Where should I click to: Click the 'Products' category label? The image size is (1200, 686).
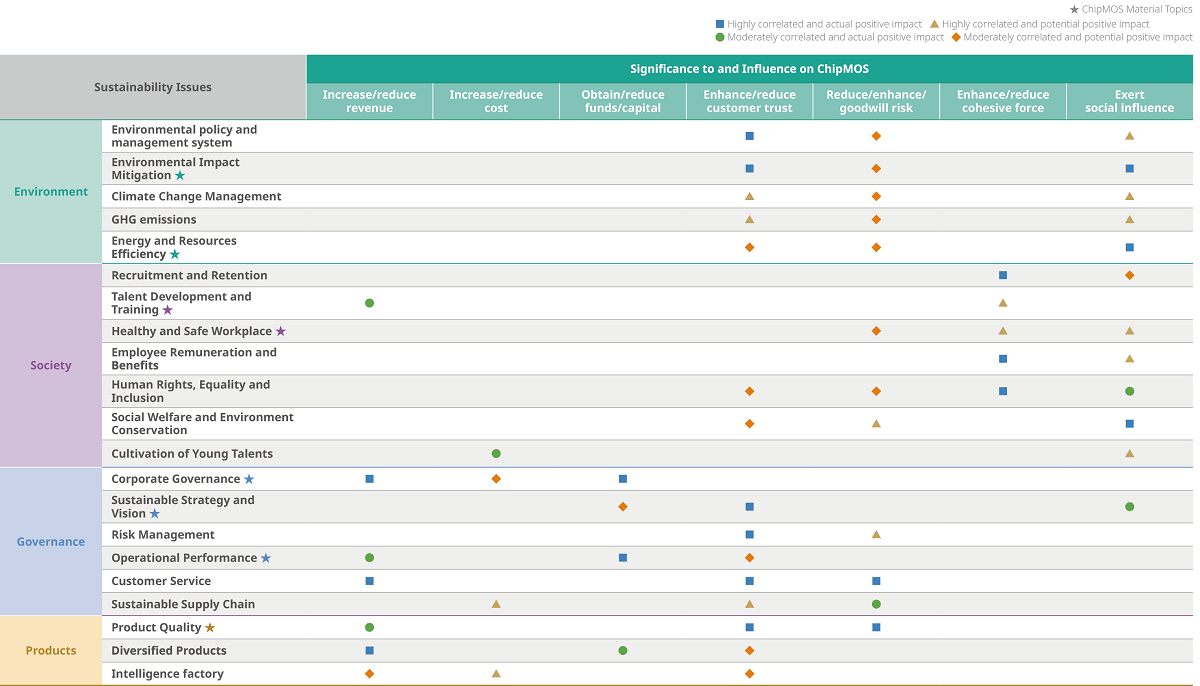[51, 651]
